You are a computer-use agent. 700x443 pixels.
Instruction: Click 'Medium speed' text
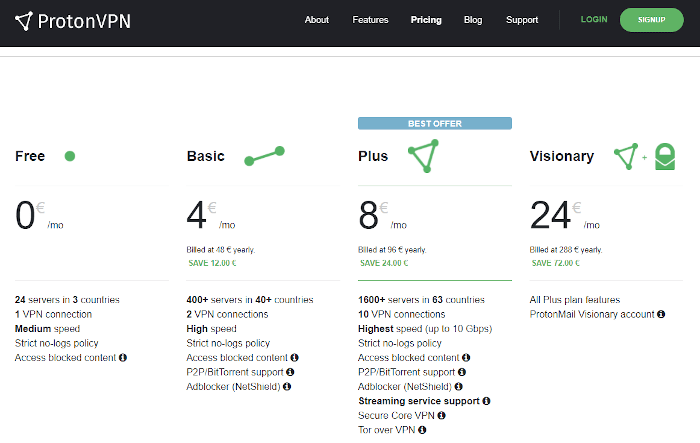click(47, 329)
